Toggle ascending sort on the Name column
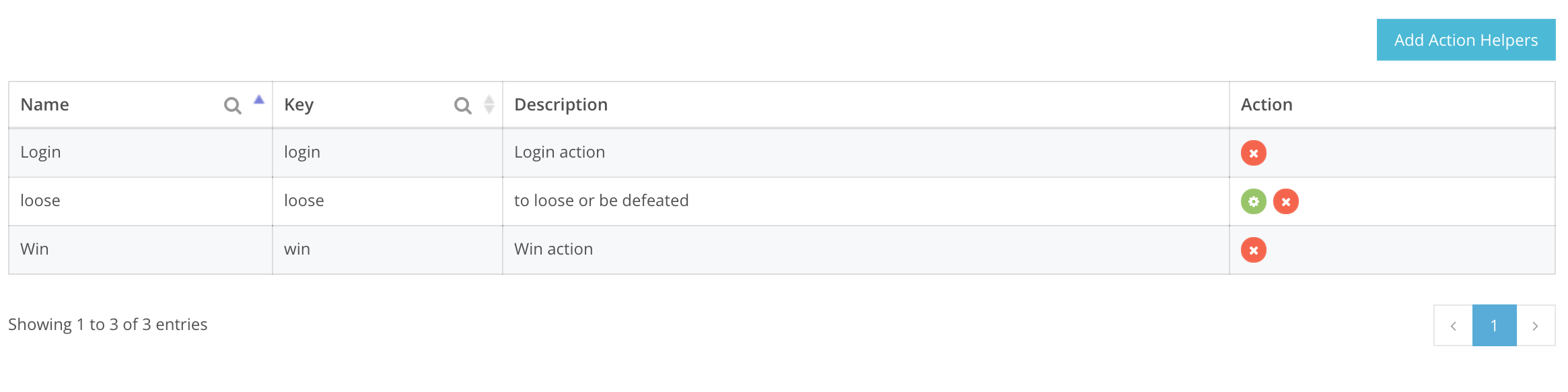Image resolution: width=1568 pixels, height=392 pixels. (258, 100)
